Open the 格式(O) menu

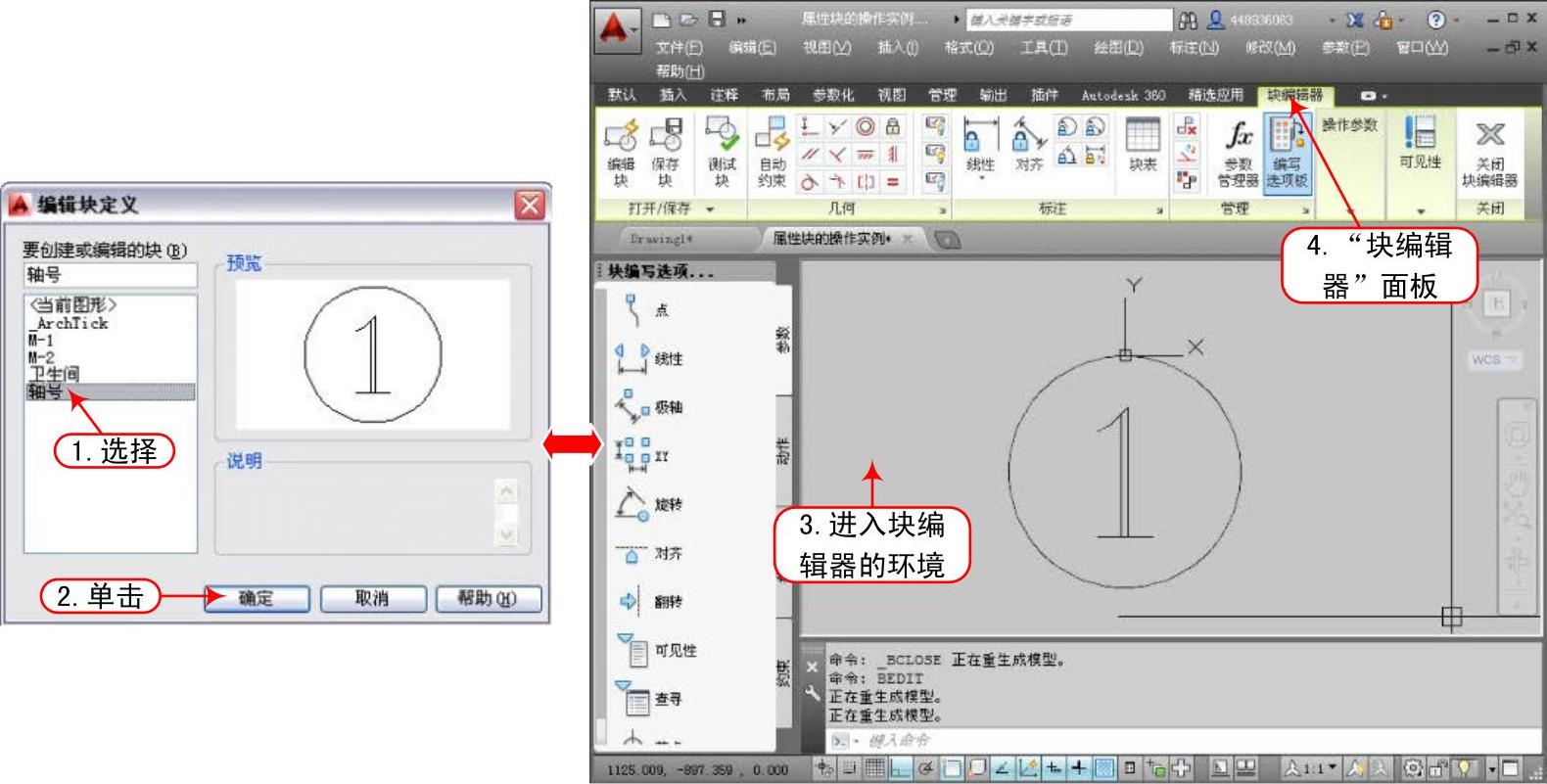(x=968, y=47)
